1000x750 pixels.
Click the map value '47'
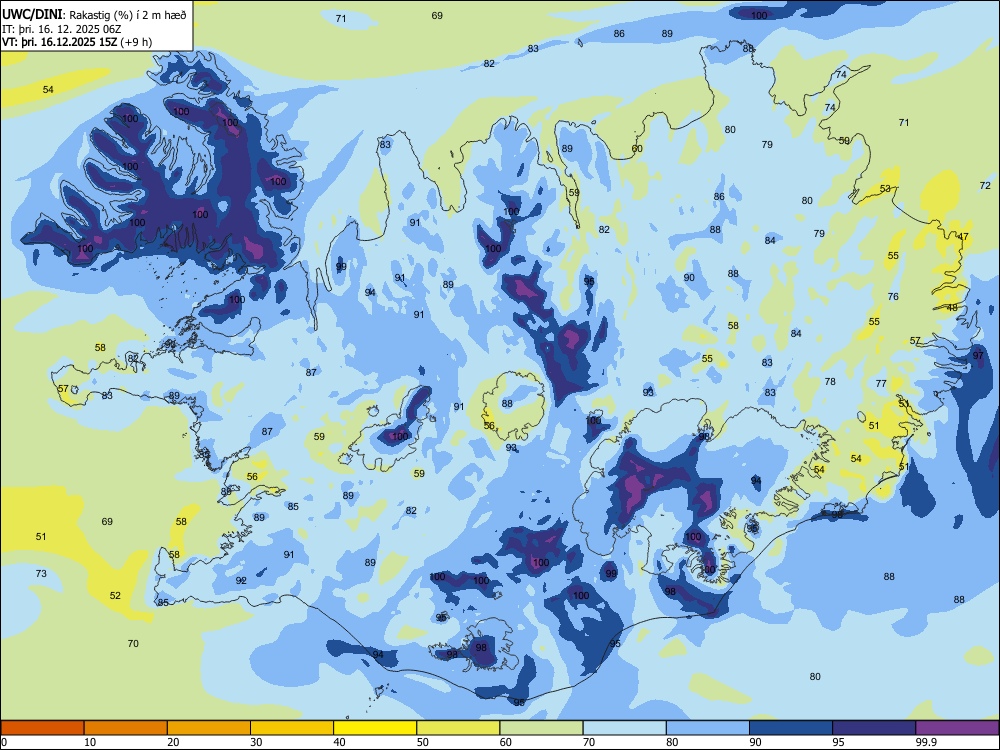pos(963,237)
